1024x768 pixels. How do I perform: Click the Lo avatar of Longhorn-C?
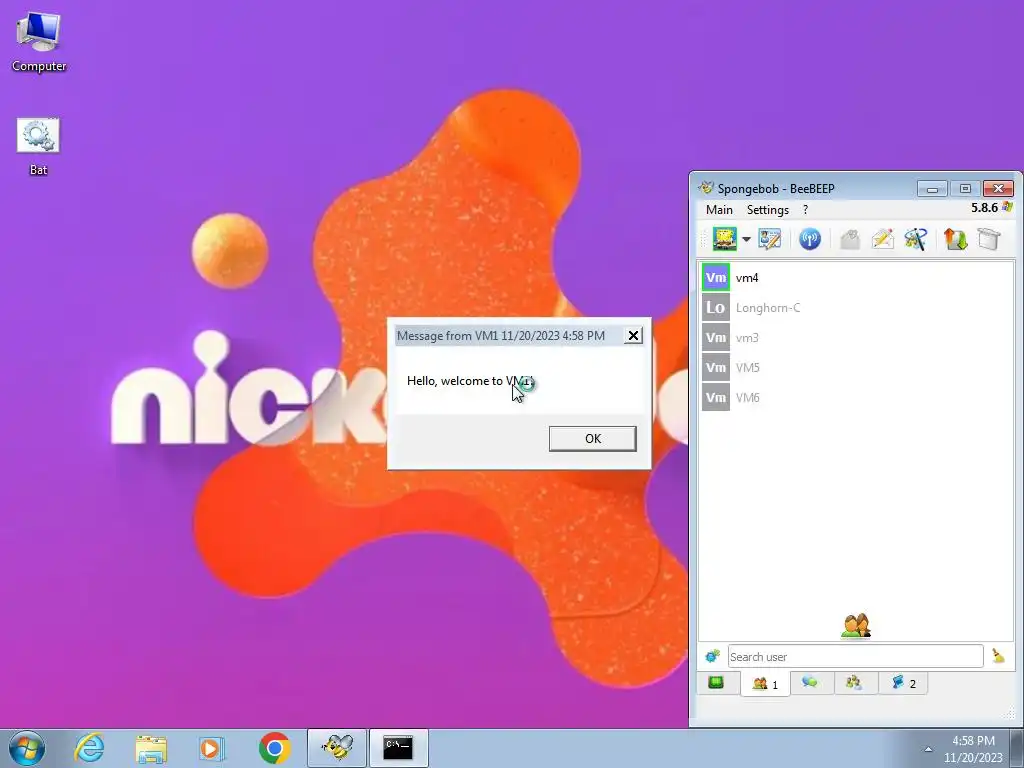click(716, 308)
